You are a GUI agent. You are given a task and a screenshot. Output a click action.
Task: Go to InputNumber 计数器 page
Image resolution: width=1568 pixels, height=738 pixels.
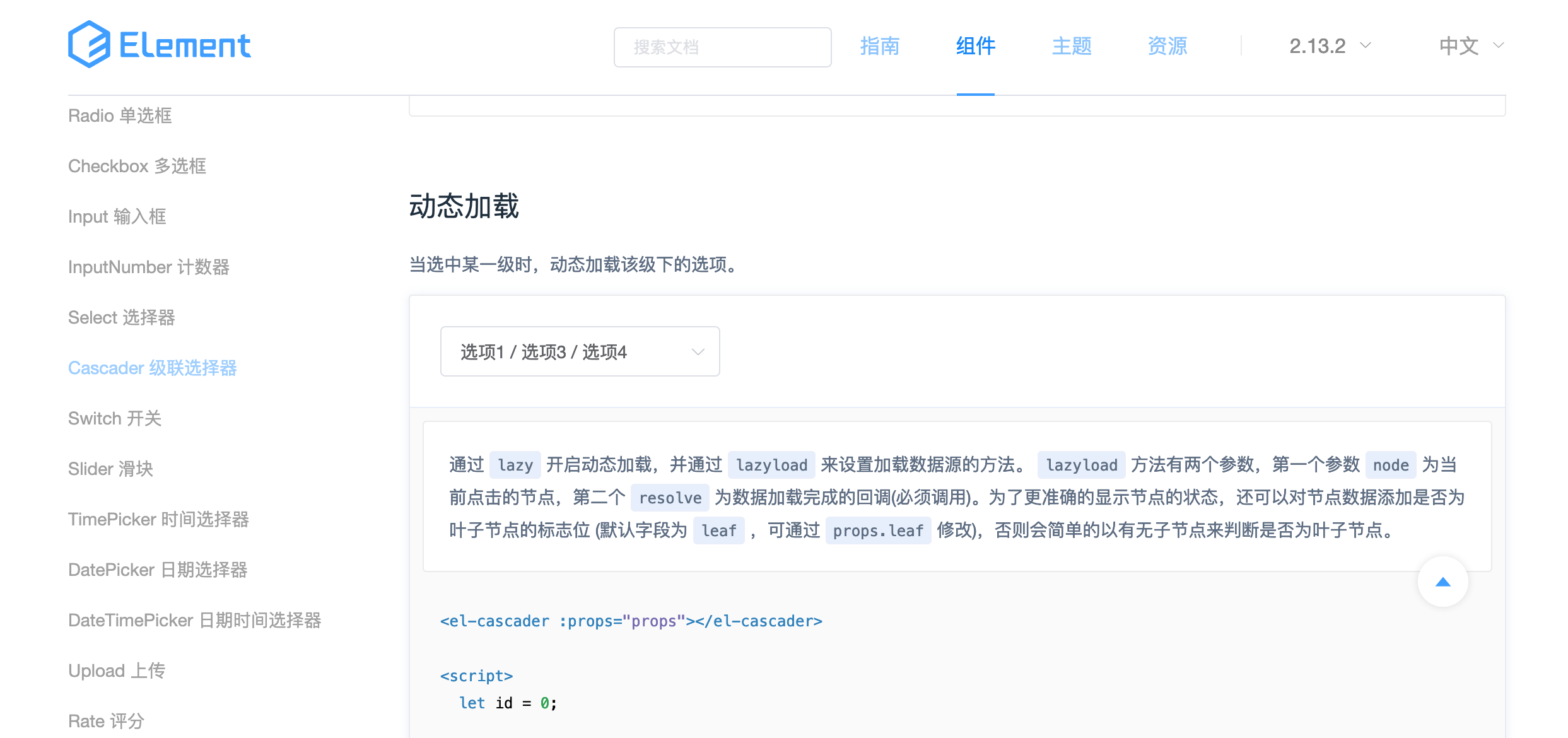tap(148, 267)
